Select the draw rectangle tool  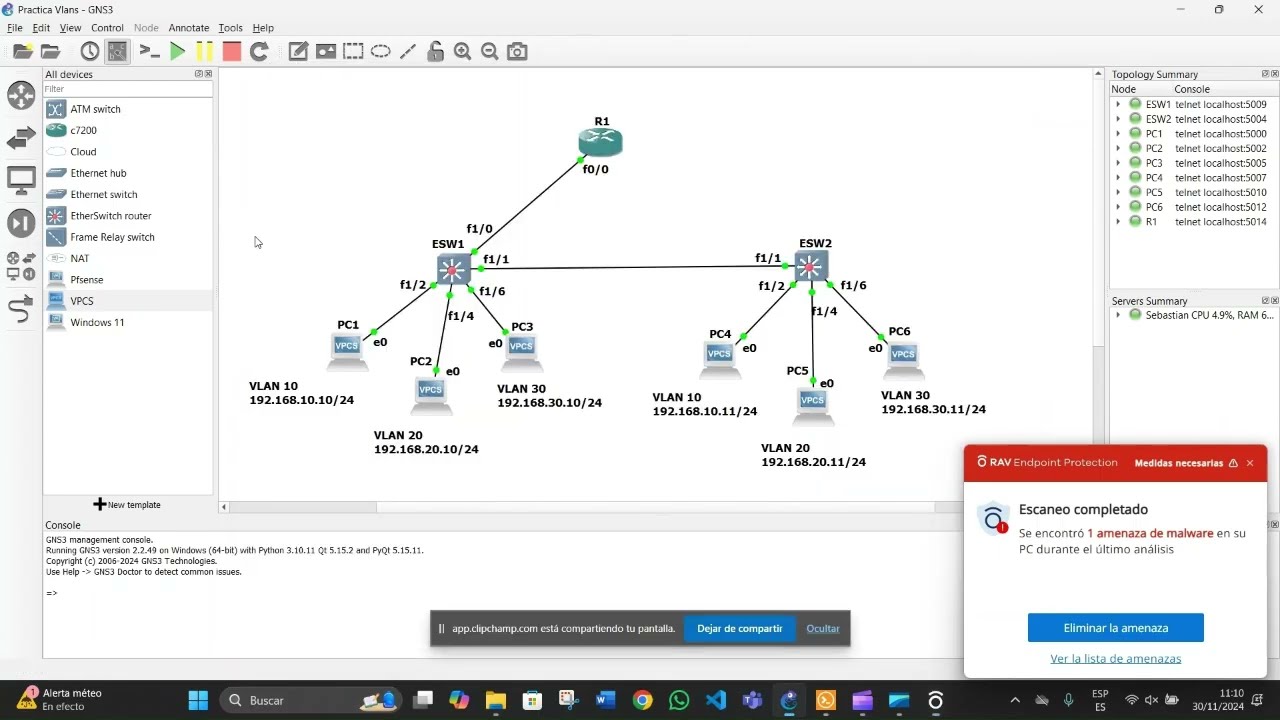point(353,51)
